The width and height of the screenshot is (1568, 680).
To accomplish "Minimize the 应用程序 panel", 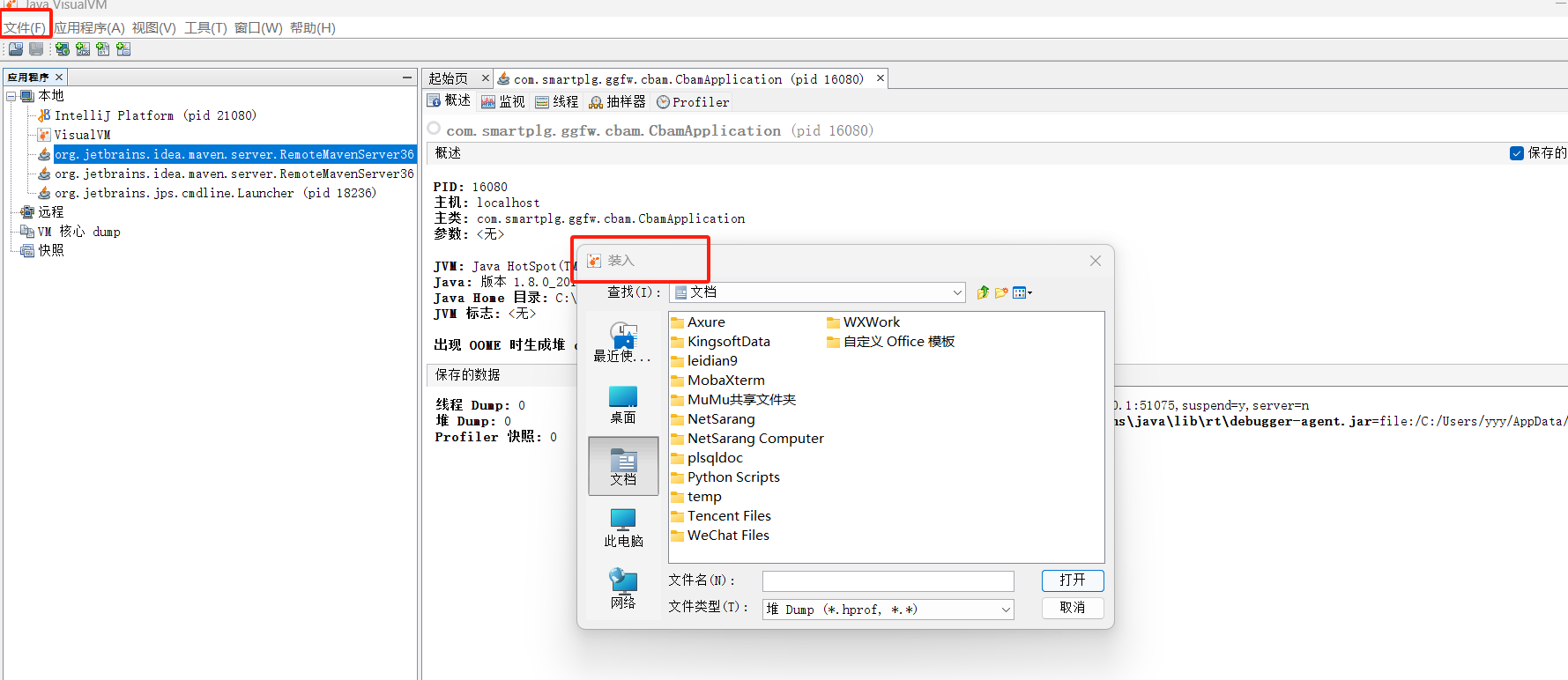I will coord(407,78).
